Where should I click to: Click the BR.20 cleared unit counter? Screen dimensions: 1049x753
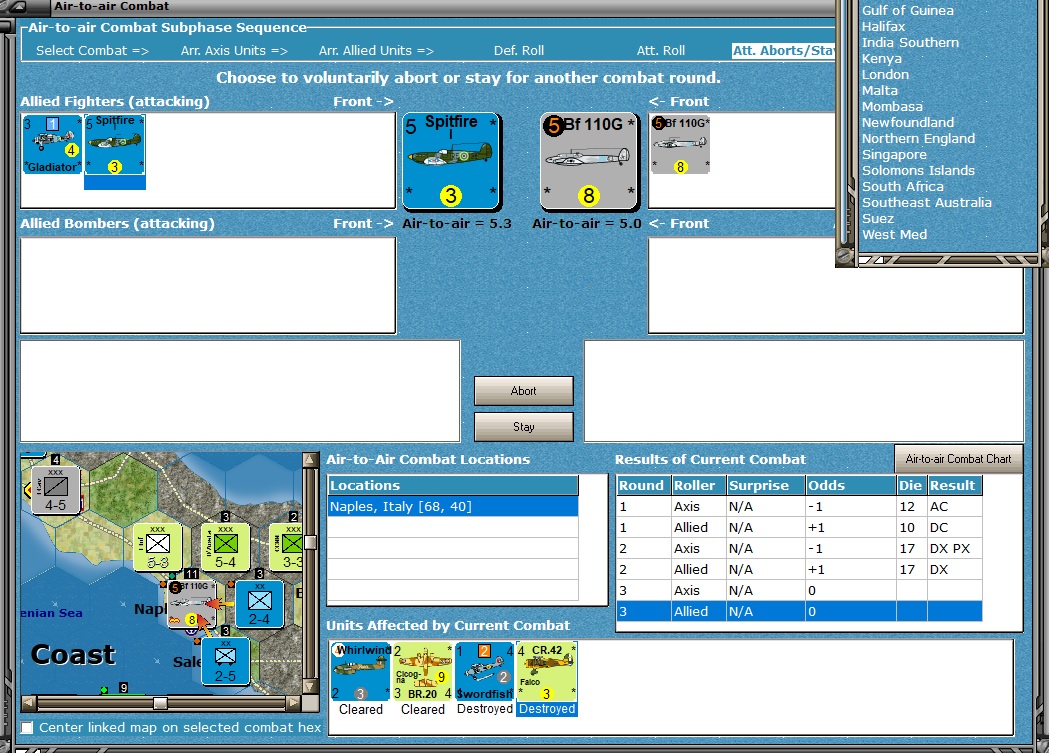pos(423,671)
